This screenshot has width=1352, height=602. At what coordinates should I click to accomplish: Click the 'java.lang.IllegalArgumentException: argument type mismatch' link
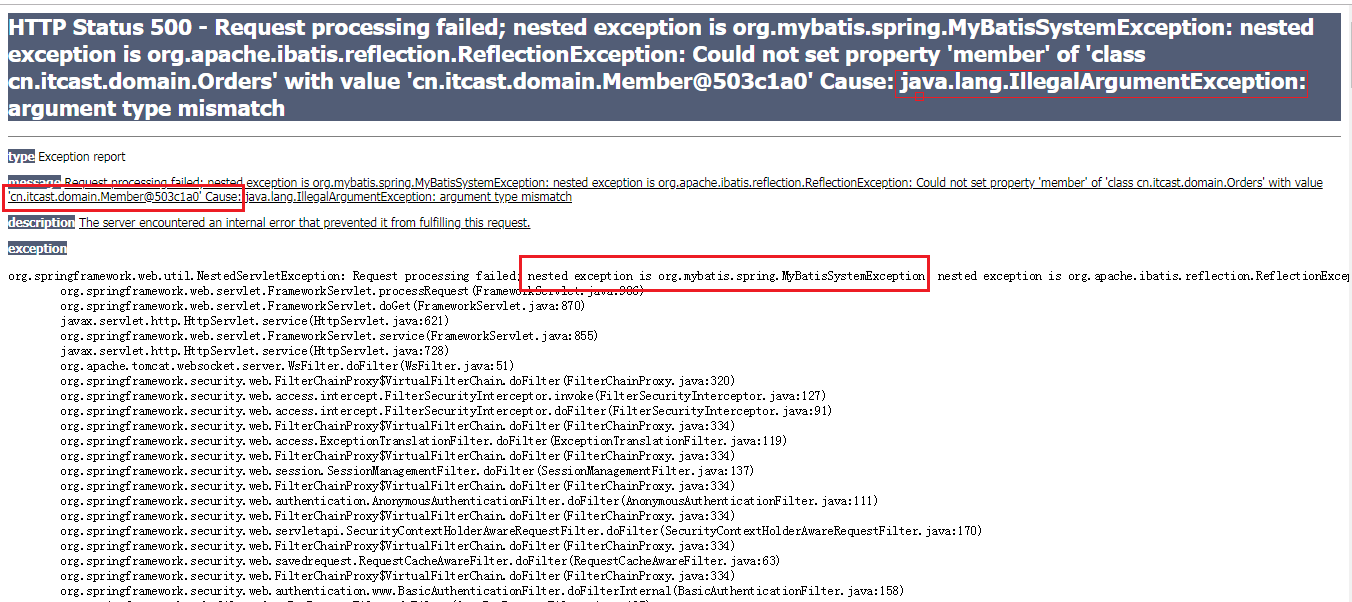point(410,196)
